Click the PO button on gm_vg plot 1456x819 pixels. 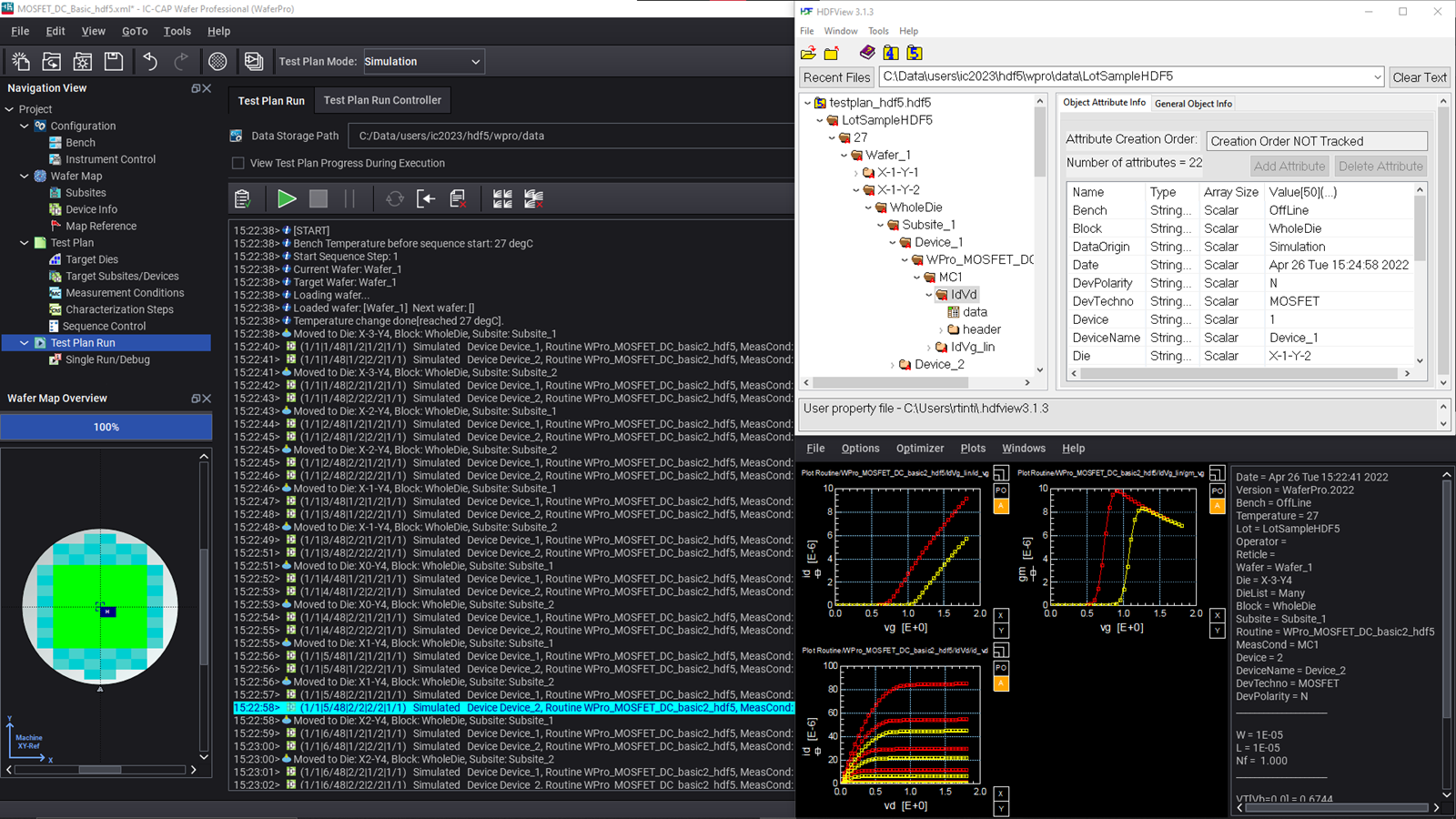pyautogui.click(x=1217, y=490)
